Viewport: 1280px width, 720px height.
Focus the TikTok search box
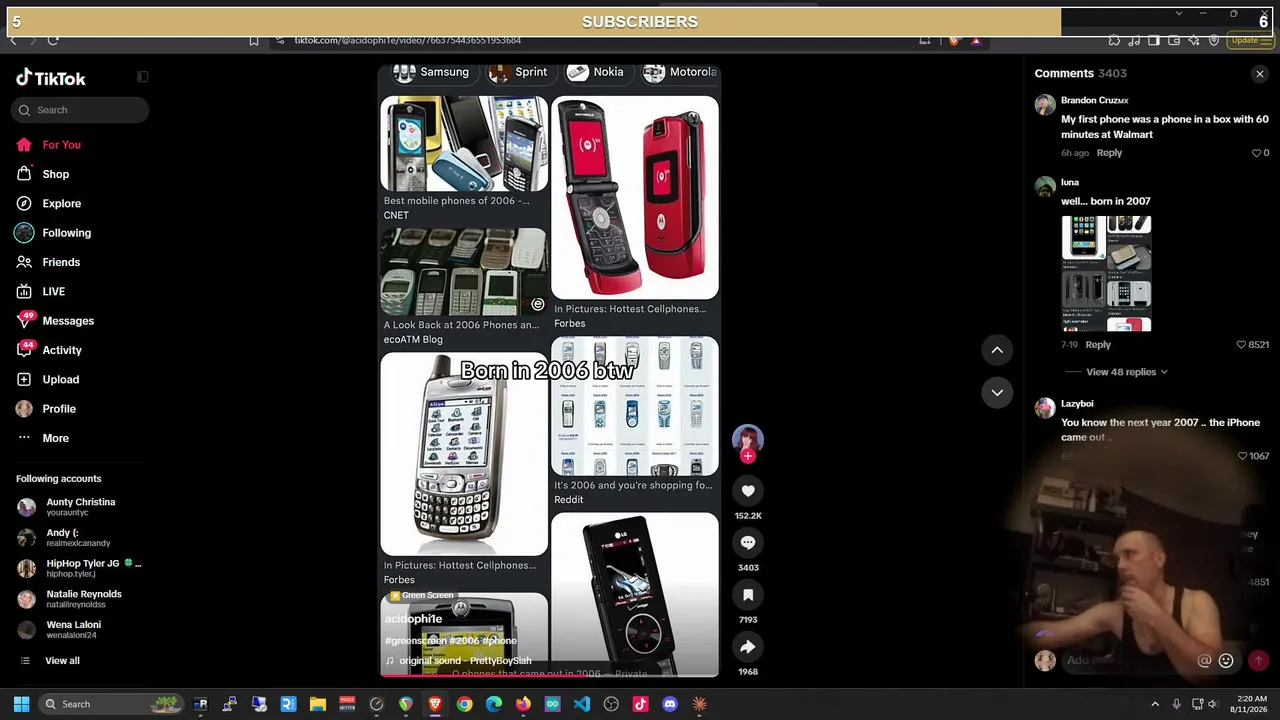click(82, 110)
